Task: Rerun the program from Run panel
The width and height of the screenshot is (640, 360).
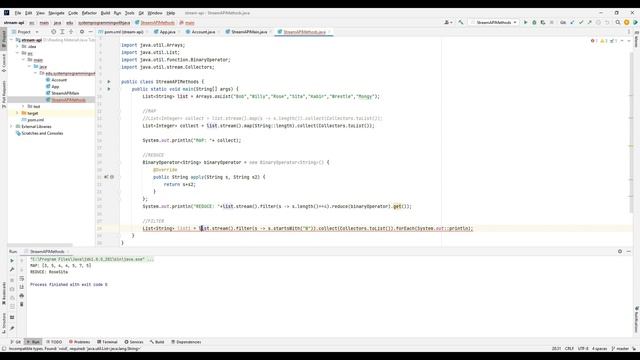Action: pos(12,260)
